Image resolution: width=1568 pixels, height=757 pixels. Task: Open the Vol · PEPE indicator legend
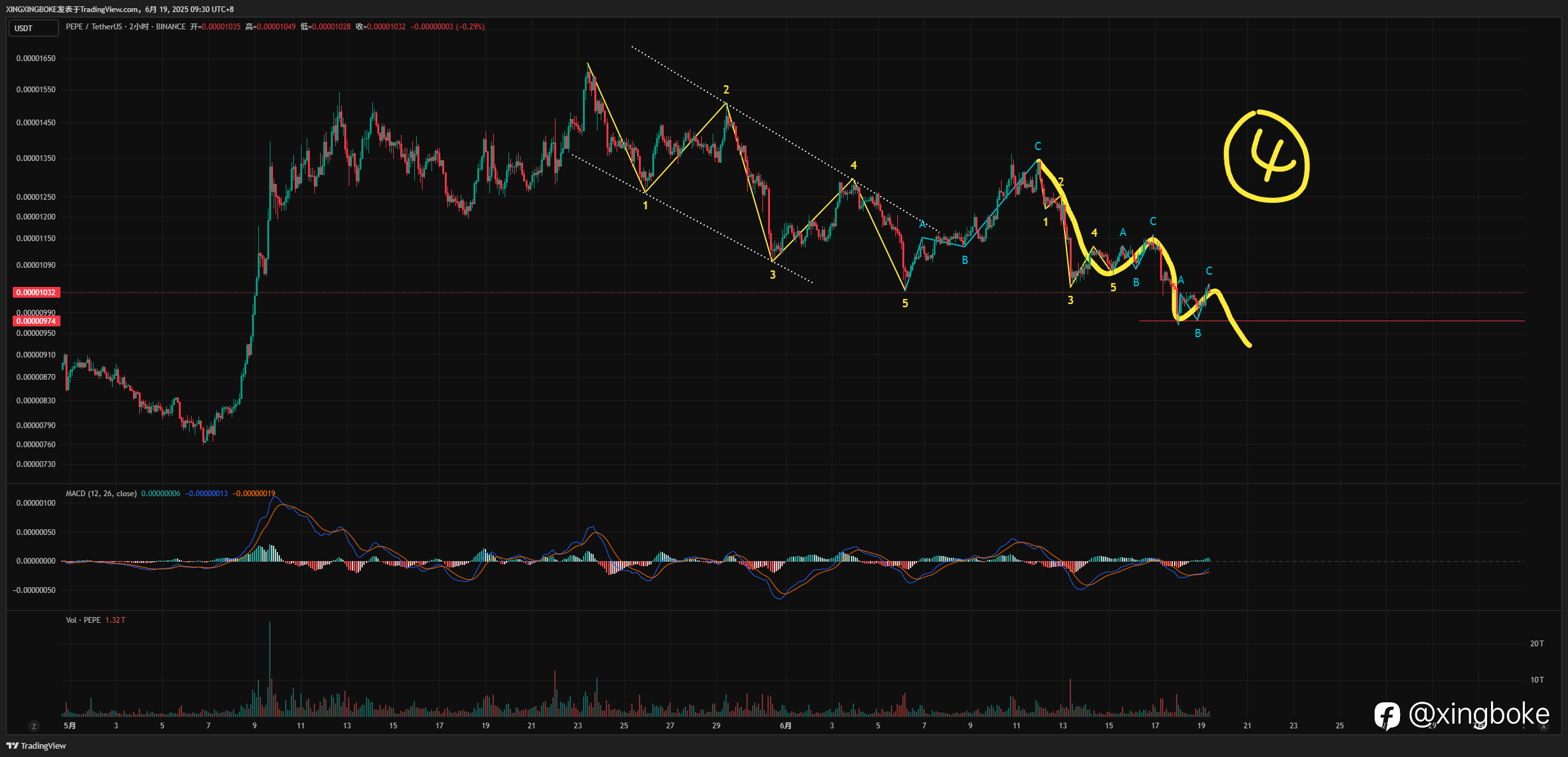83,620
